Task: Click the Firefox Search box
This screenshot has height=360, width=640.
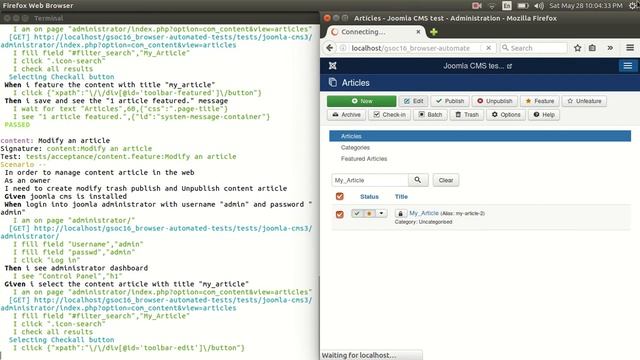Action: (x=534, y=48)
